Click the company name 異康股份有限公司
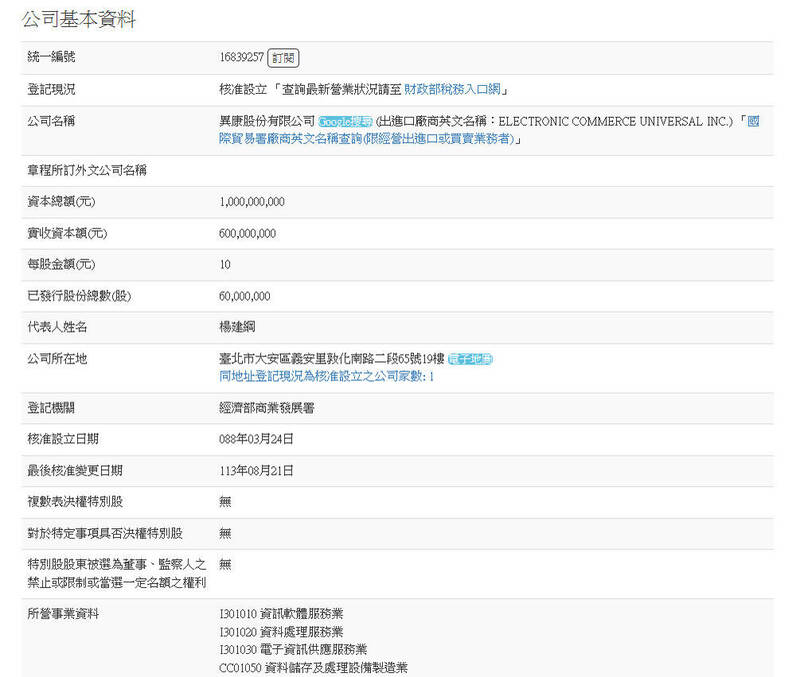The image size is (800, 677). point(266,121)
